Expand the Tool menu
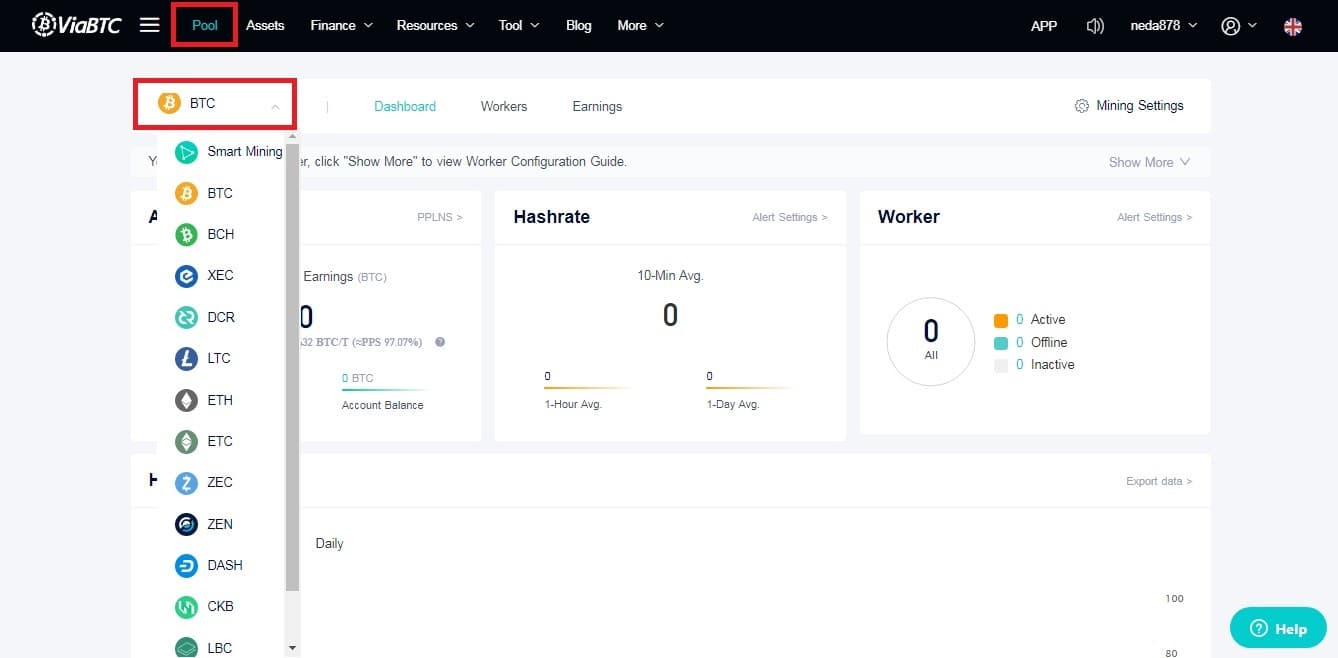 (518, 26)
